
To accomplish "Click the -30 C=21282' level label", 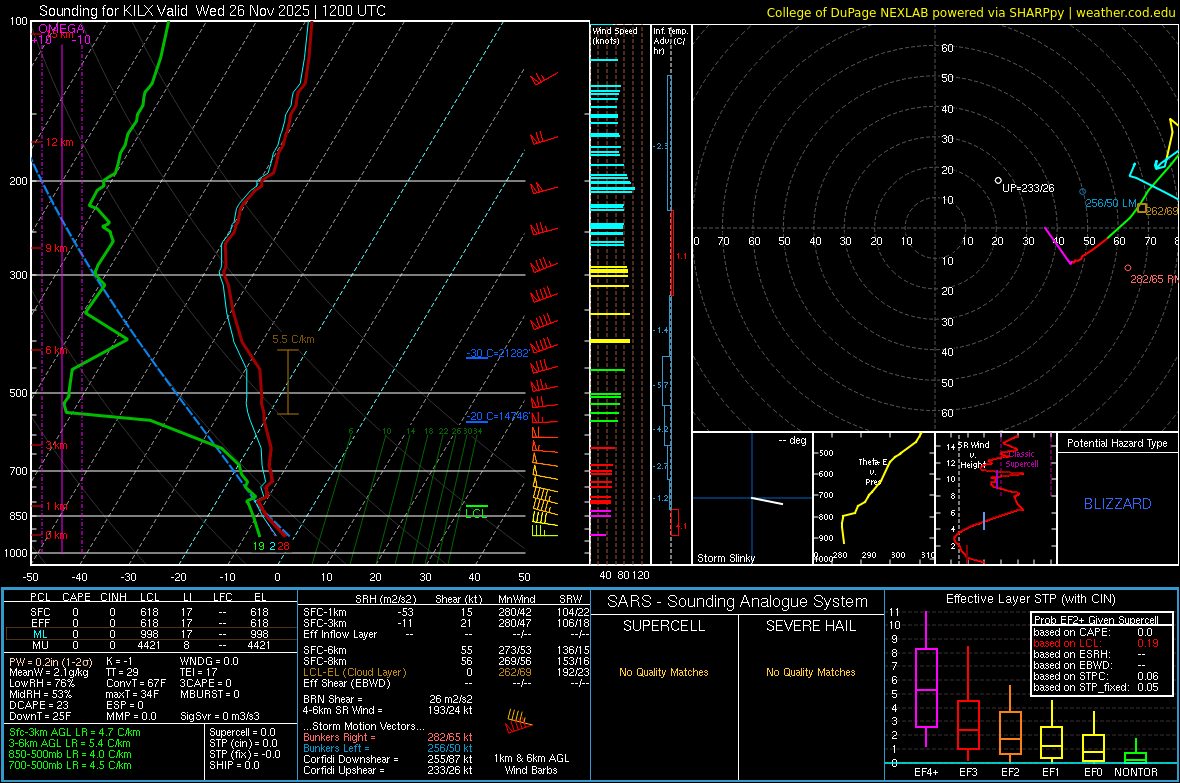I will [x=498, y=353].
